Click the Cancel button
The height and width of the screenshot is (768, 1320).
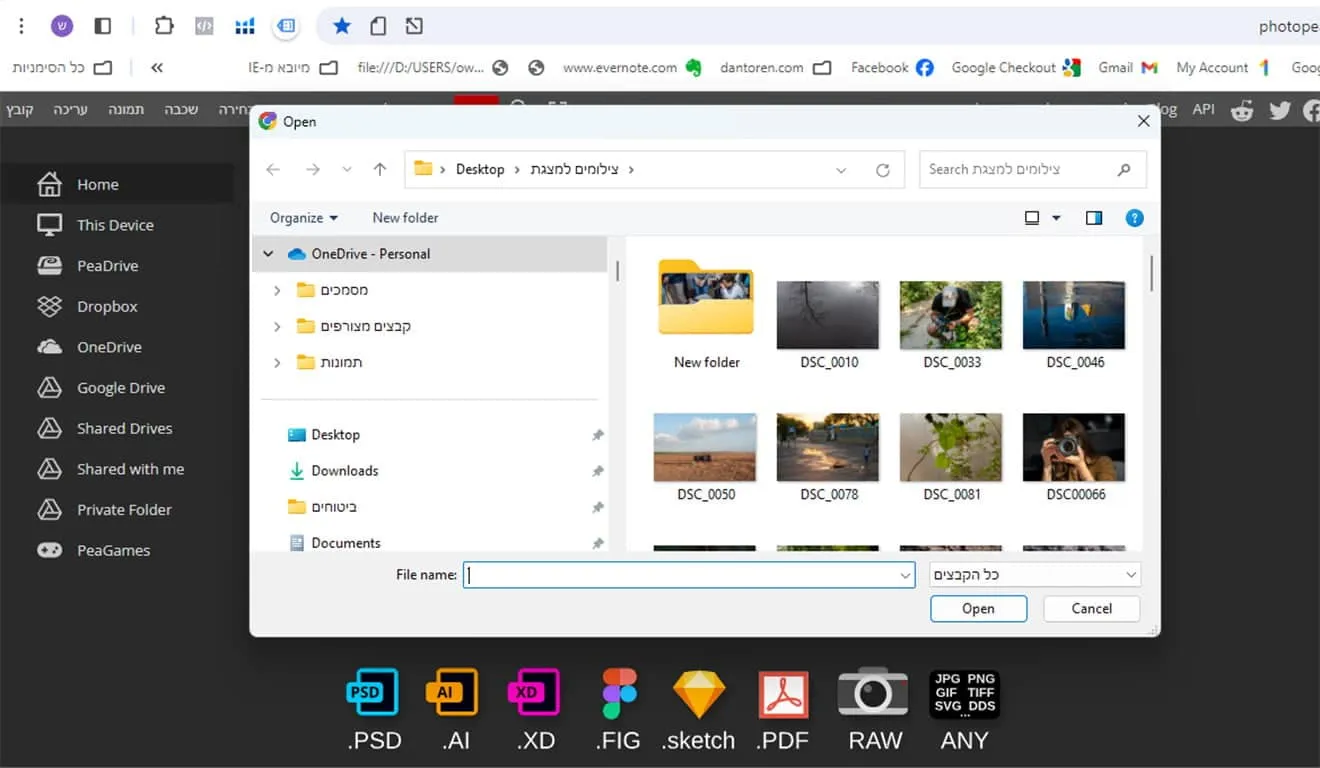[1091, 608]
